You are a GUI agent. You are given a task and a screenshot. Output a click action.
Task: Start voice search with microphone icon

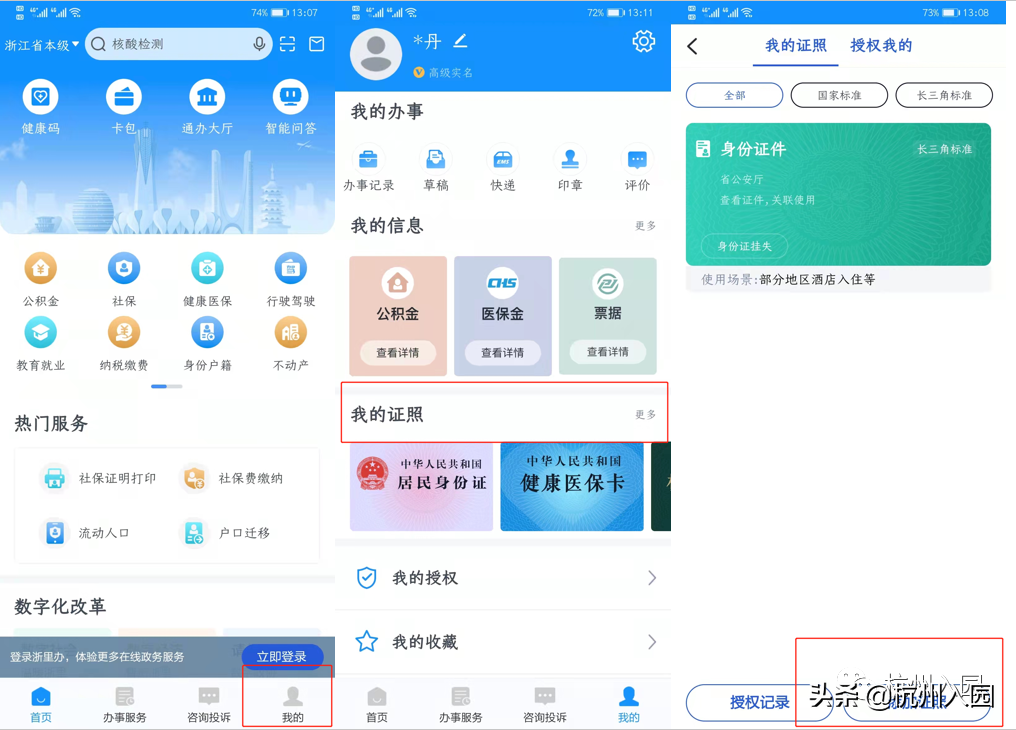click(259, 44)
